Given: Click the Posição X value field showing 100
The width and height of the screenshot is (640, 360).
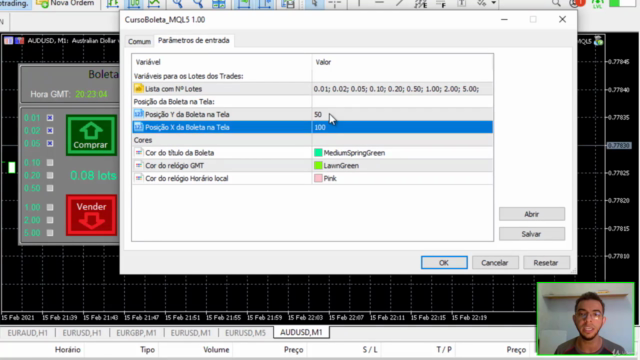Looking at the screenshot, I should [402, 127].
